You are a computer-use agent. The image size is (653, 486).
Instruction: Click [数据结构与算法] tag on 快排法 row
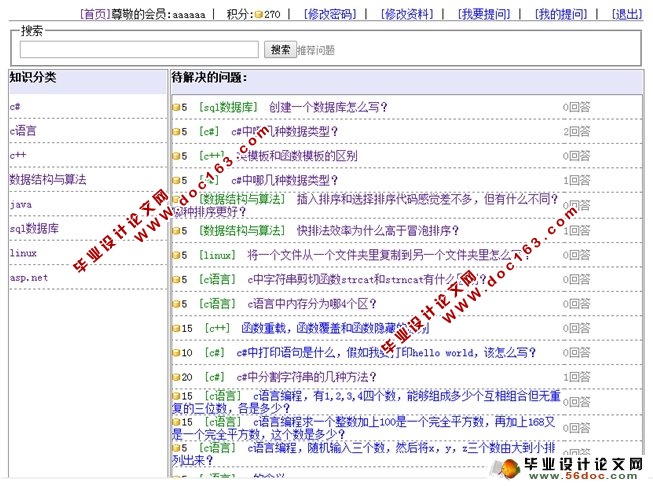pos(242,230)
